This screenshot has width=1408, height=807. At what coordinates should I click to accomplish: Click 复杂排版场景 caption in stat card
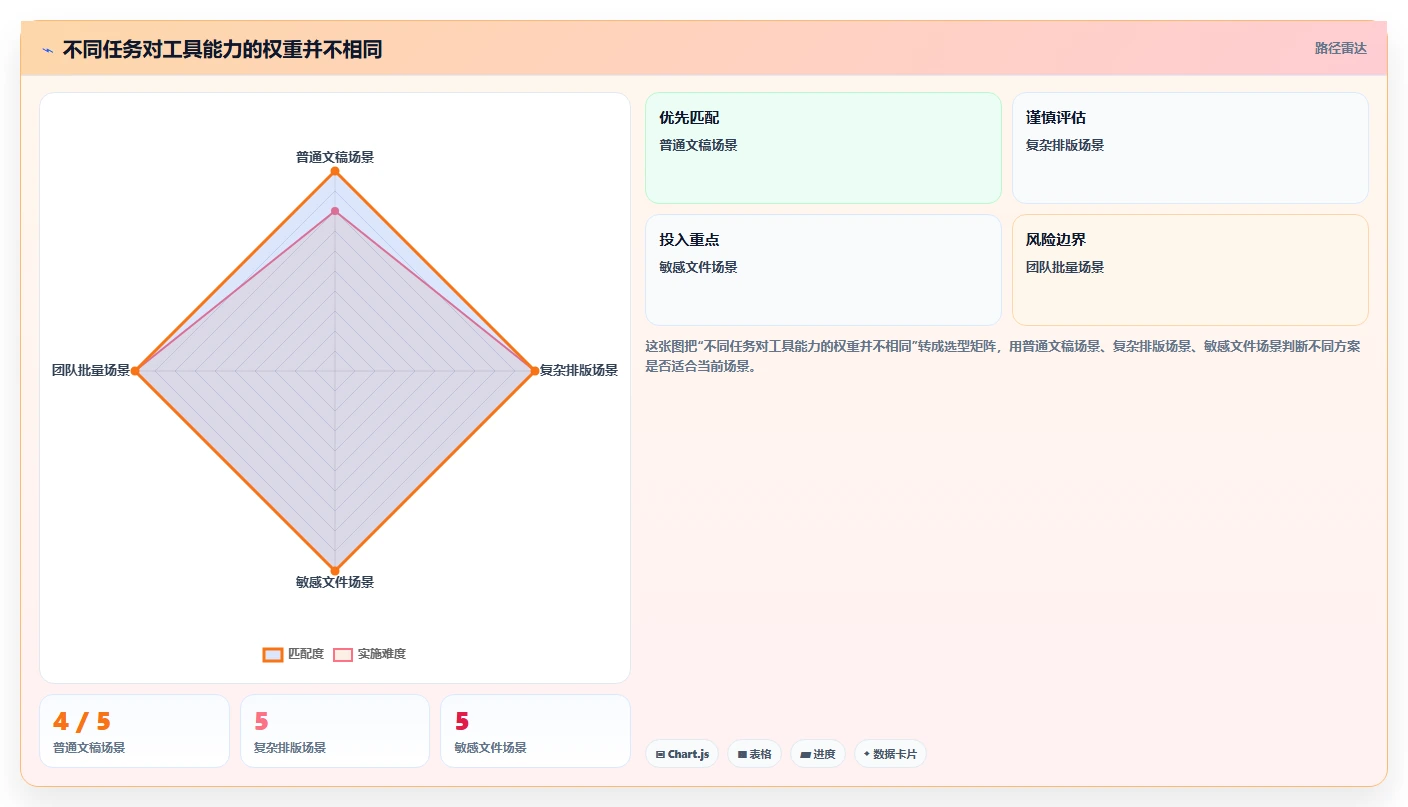point(290,748)
